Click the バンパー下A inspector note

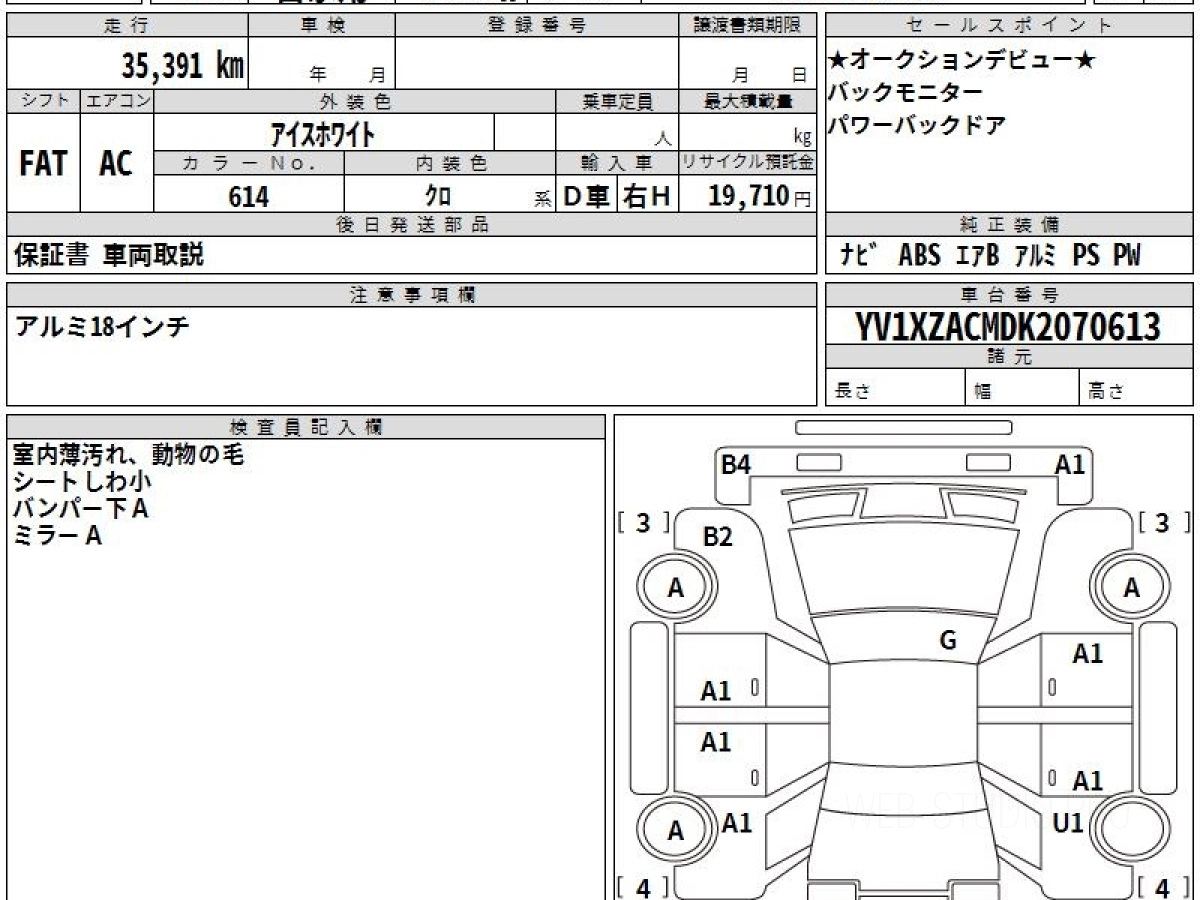coord(80,509)
